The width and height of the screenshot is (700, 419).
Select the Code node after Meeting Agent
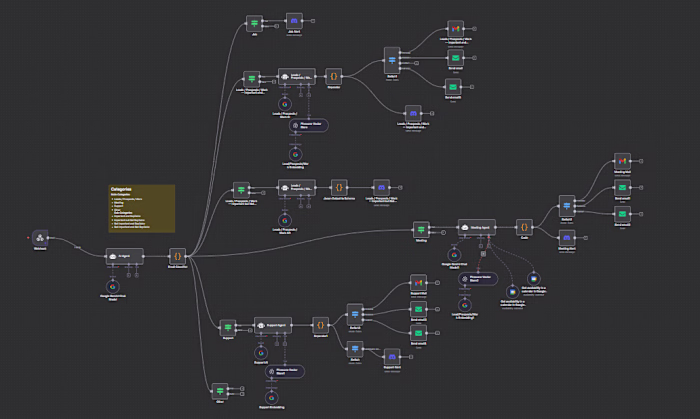[524, 228]
